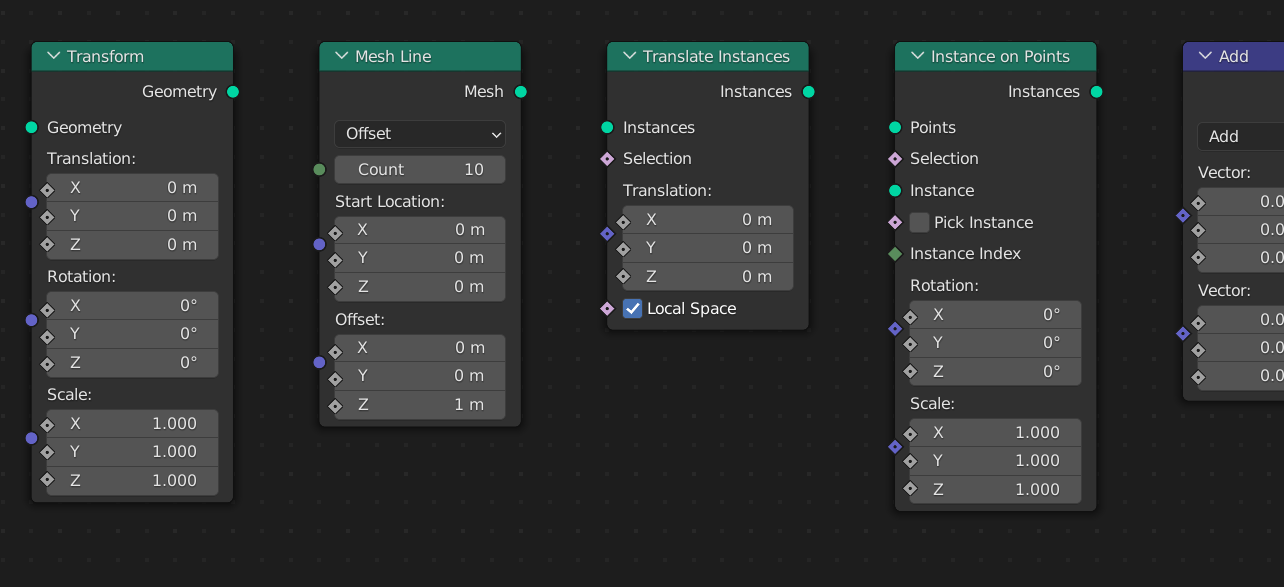Uncheck the Local Space checkbox
The width and height of the screenshot is (1284, 587).
pyautogui.click(x=632, y=309)
